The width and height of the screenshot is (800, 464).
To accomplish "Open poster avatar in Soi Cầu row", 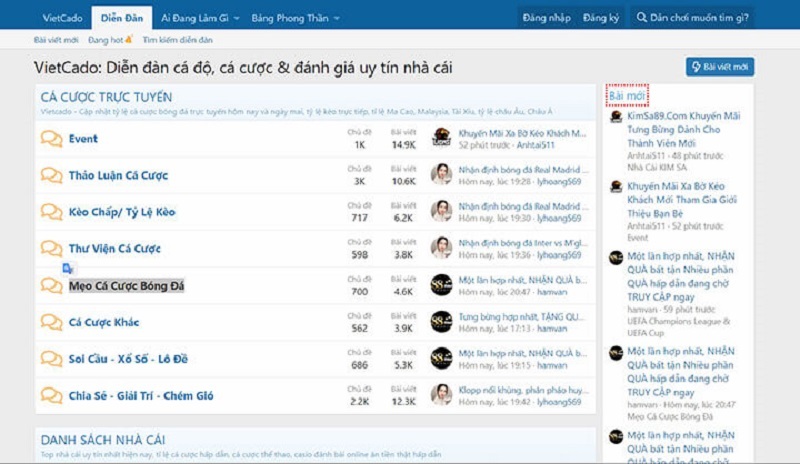I will [x=441, y=359].
